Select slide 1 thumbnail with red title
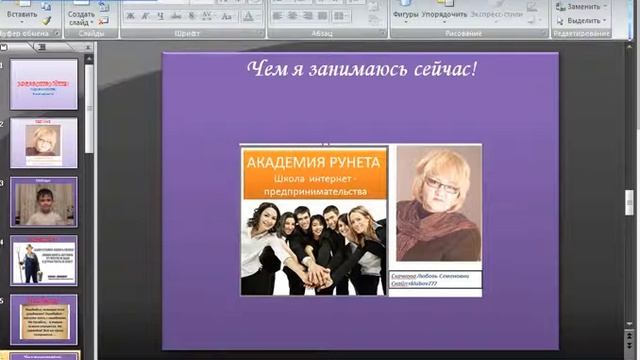Image resolution: width=640 pixels, height=360 pixels. click(x=44, y=84)
